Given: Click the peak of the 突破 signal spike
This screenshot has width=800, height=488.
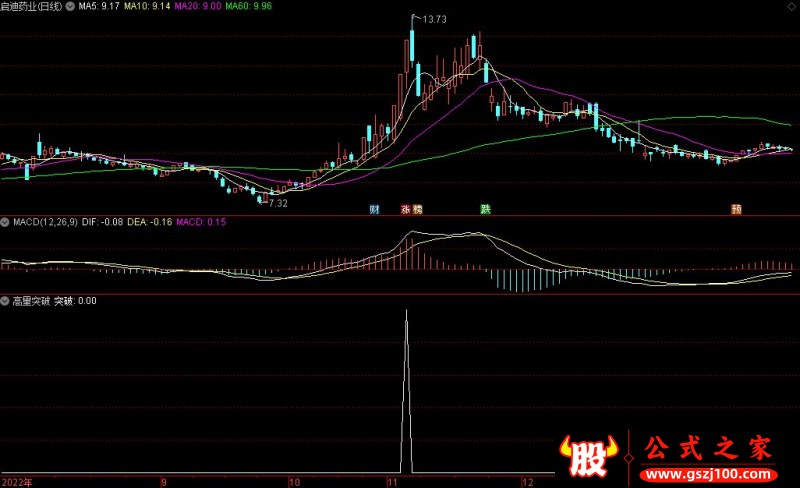Looking at the screenshot, I should 406,311.
